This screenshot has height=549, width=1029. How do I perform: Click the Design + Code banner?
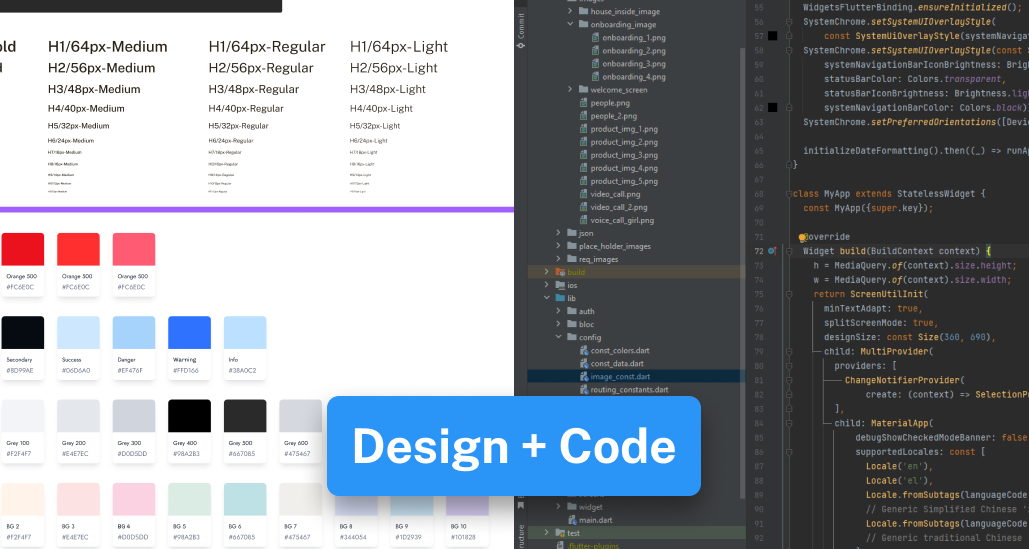click(513, 446)
